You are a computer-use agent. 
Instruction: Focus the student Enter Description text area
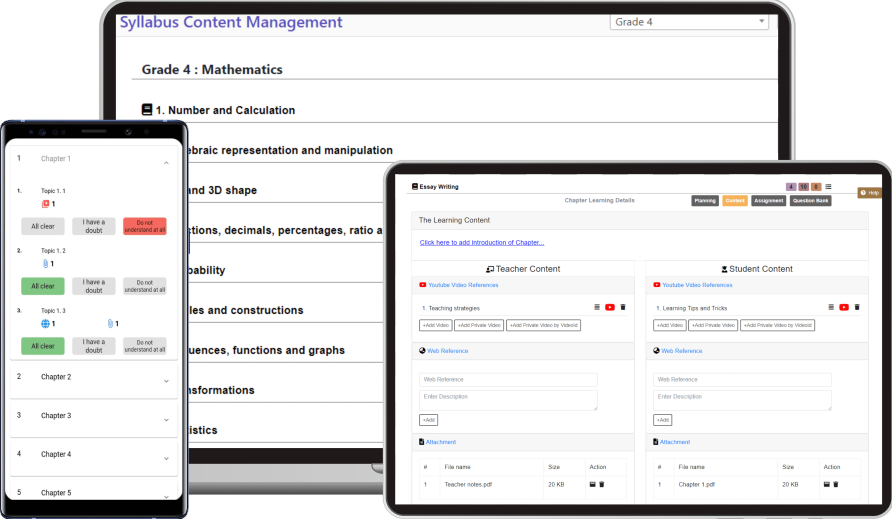(x=742, y=400)
